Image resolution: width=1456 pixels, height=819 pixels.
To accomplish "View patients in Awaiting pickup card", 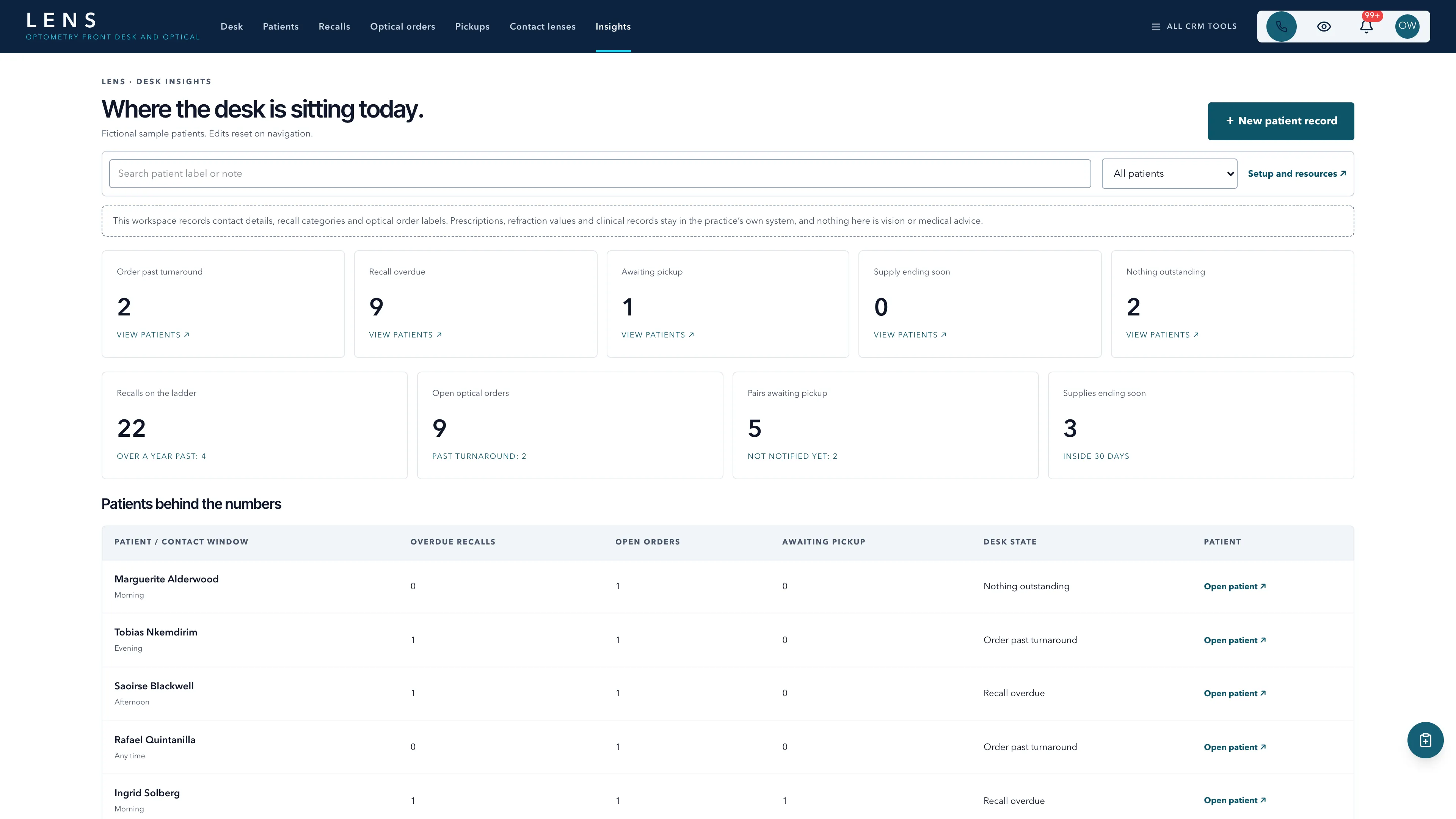I will 657,334.
